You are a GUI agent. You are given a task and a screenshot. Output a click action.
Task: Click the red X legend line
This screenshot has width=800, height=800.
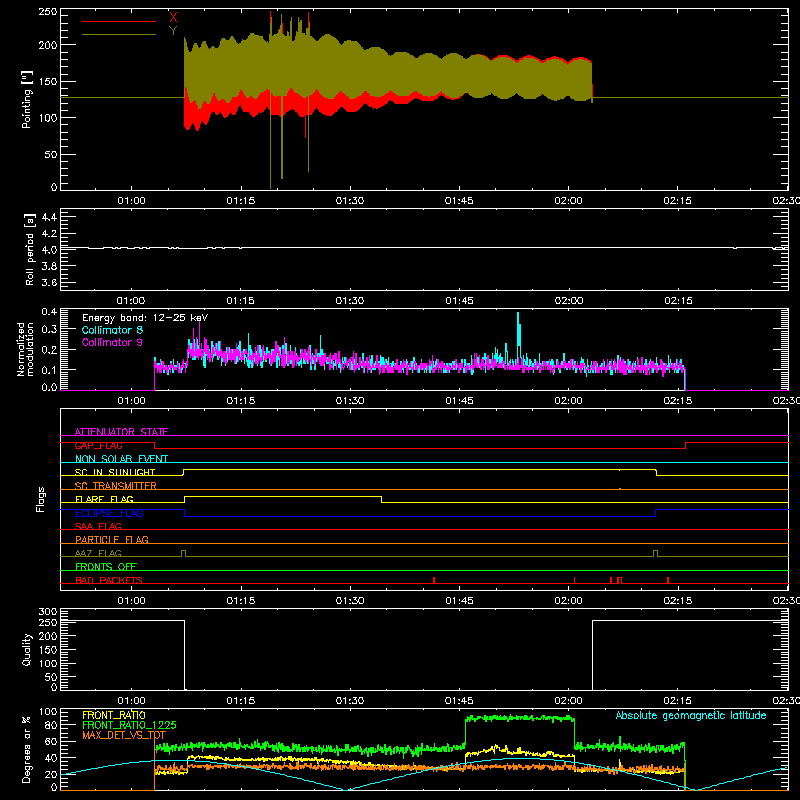[119, 21]
